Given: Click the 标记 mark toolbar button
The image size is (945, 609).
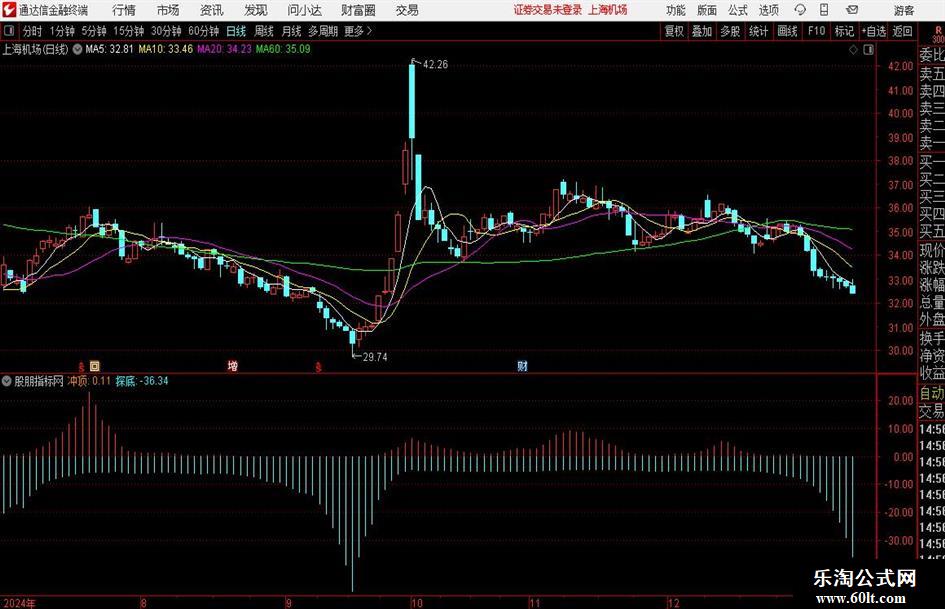Looking at the screenshot, I should coord(844,31).
